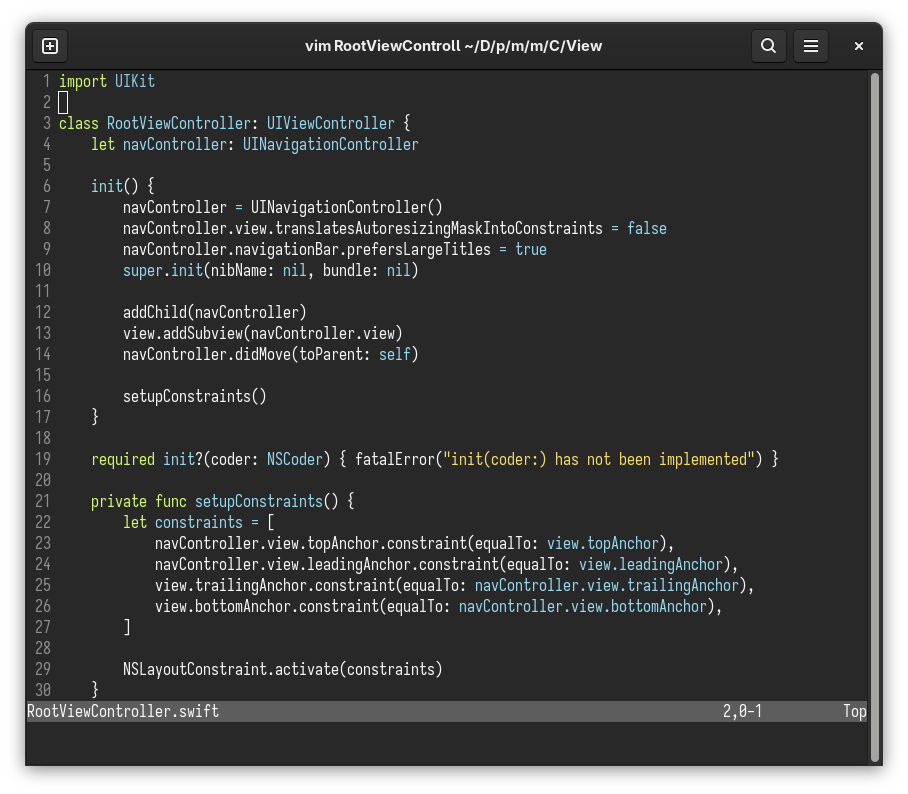Close the terminal window
908x794 pixels.
click(859, 46)
